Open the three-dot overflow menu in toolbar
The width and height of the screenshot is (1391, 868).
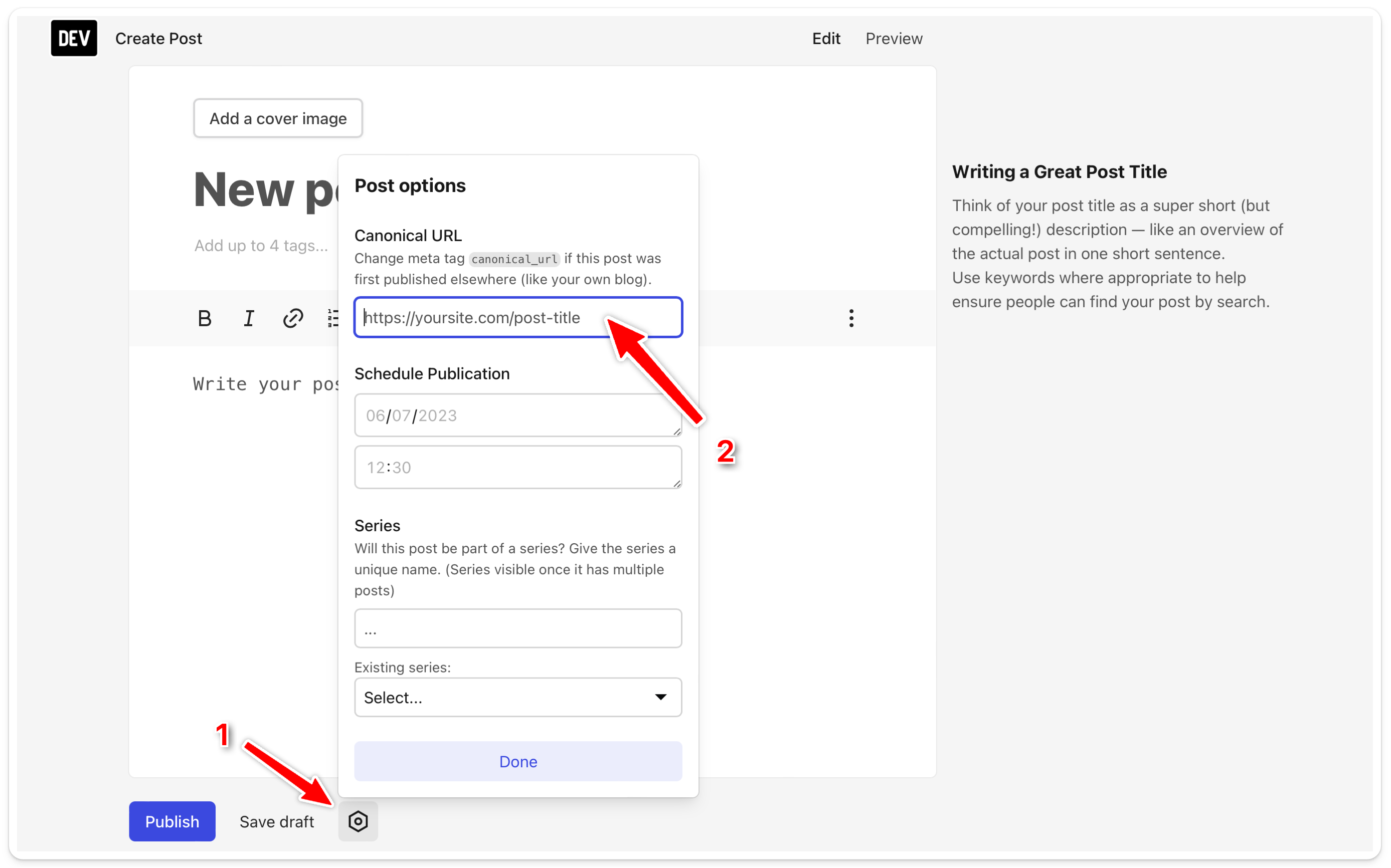[851, 318]
